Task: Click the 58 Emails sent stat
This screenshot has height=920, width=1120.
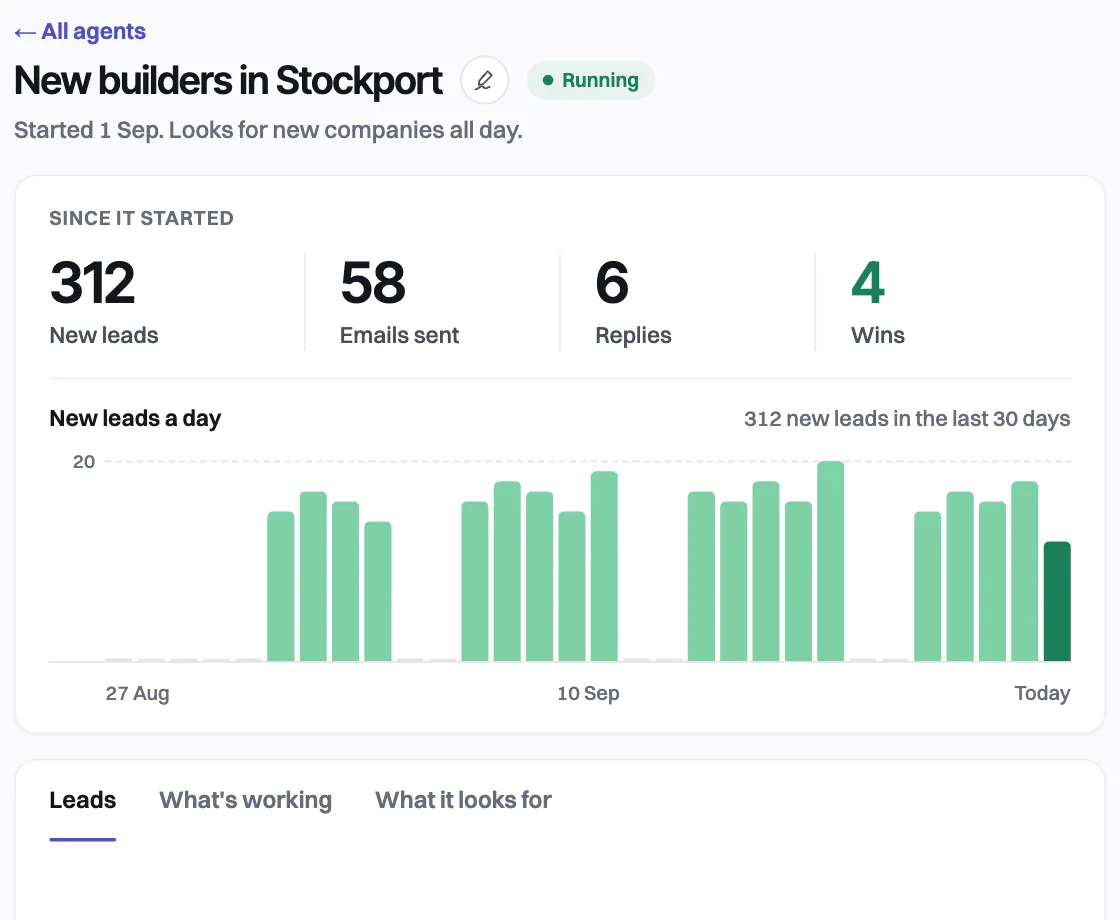Action: click(x=399, y=301)
